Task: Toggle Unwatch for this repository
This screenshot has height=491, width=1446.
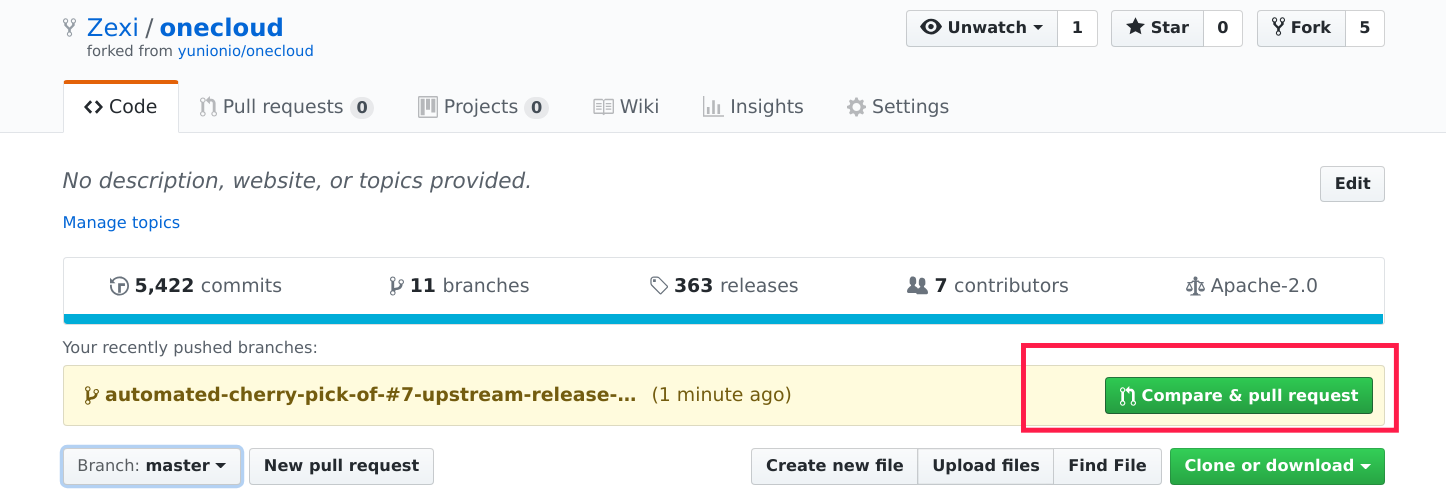Action: pos(981,28)
